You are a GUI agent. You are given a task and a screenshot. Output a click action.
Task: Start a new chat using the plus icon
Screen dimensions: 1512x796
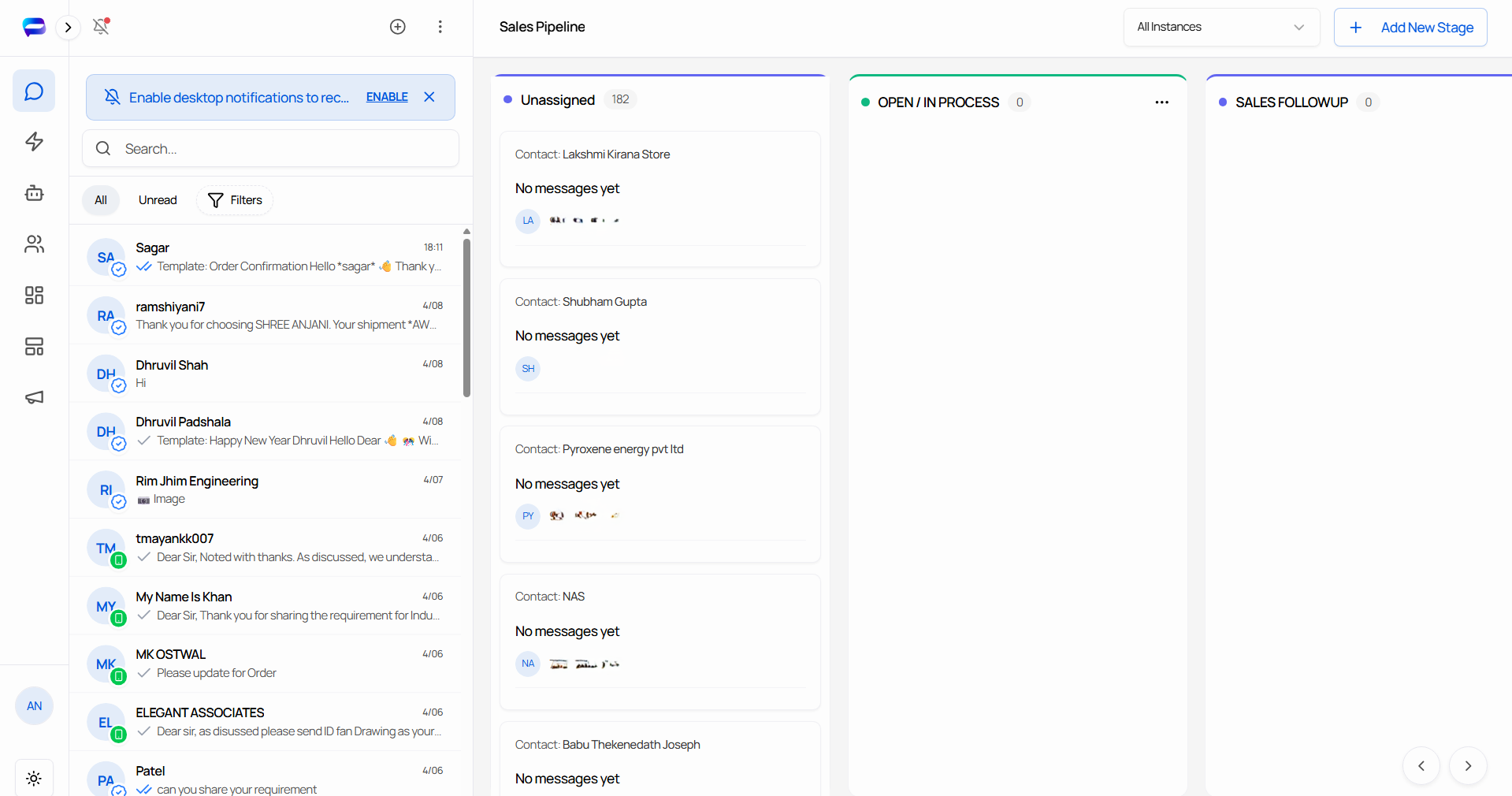click(398, 27)
